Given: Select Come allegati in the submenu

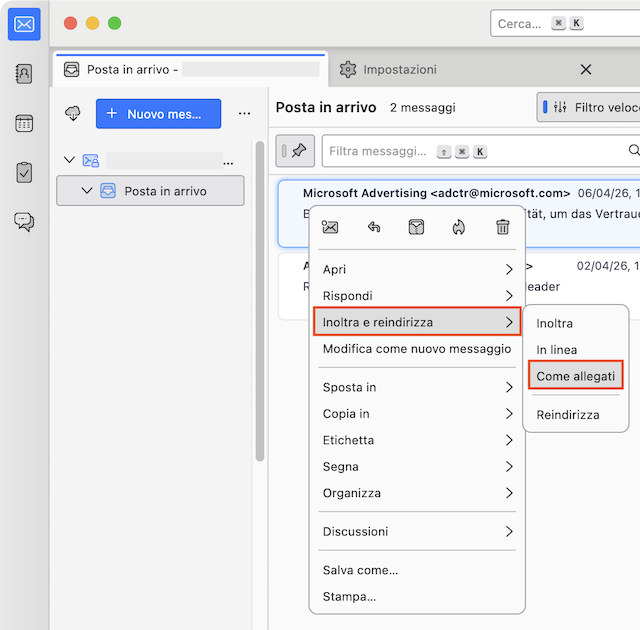Looking at the screenshot, I should pos(576,375).
